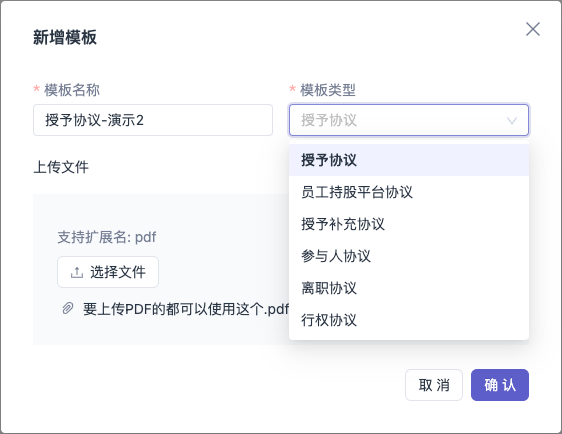
Task: Select the 参与人协议 option
Action: coord(409,256)
